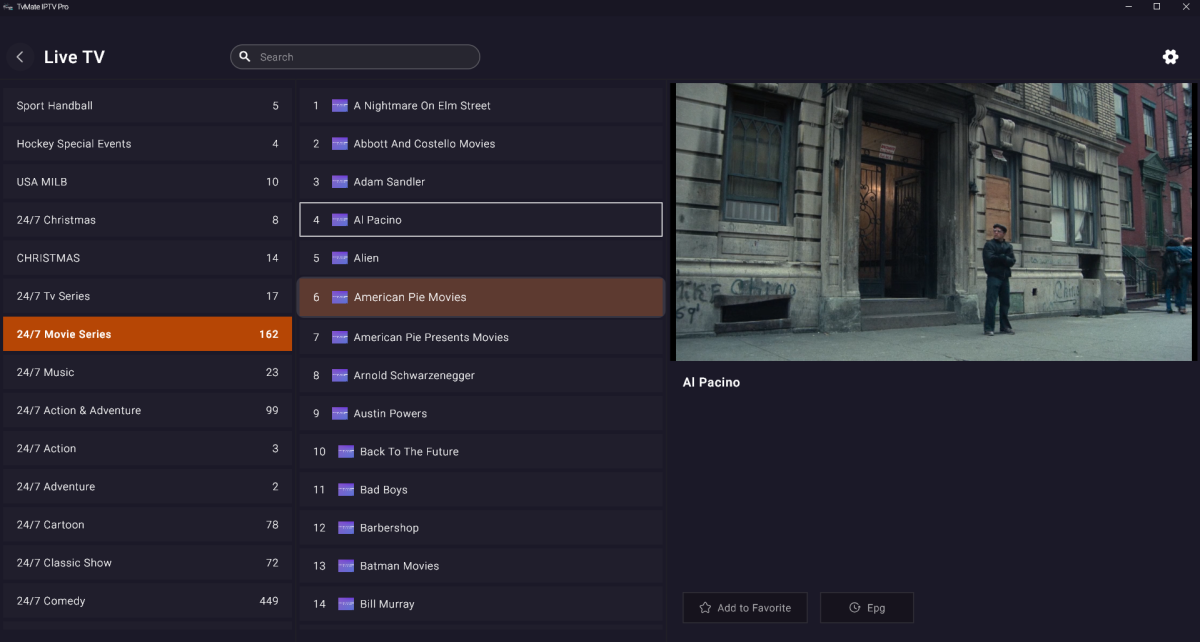Open the 24/7 Cartoon category

point(147,525)
